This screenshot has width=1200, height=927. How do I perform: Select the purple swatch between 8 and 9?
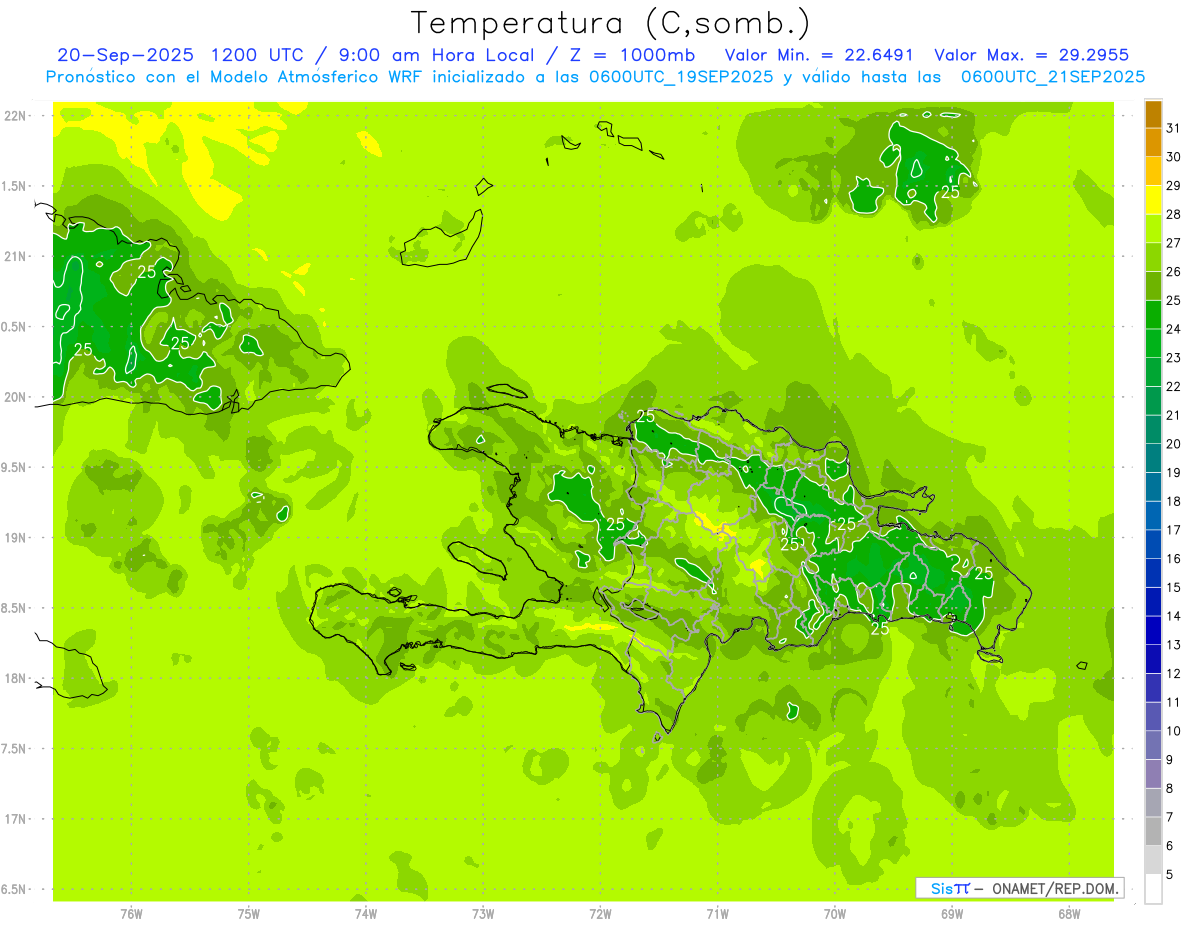tap(1153, 774)
